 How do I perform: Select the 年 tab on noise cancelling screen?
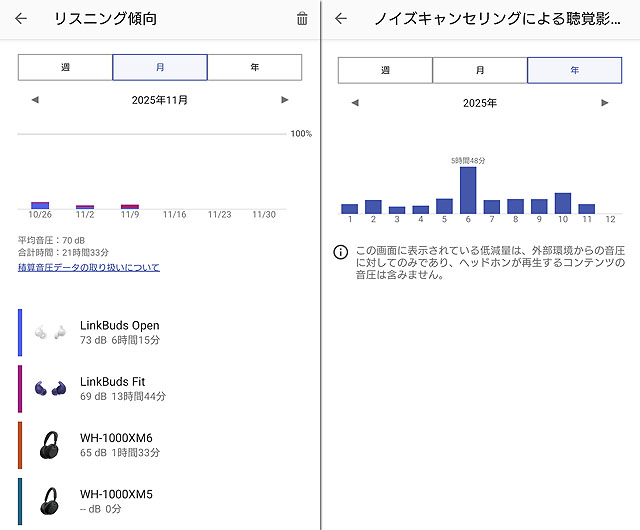574,71
